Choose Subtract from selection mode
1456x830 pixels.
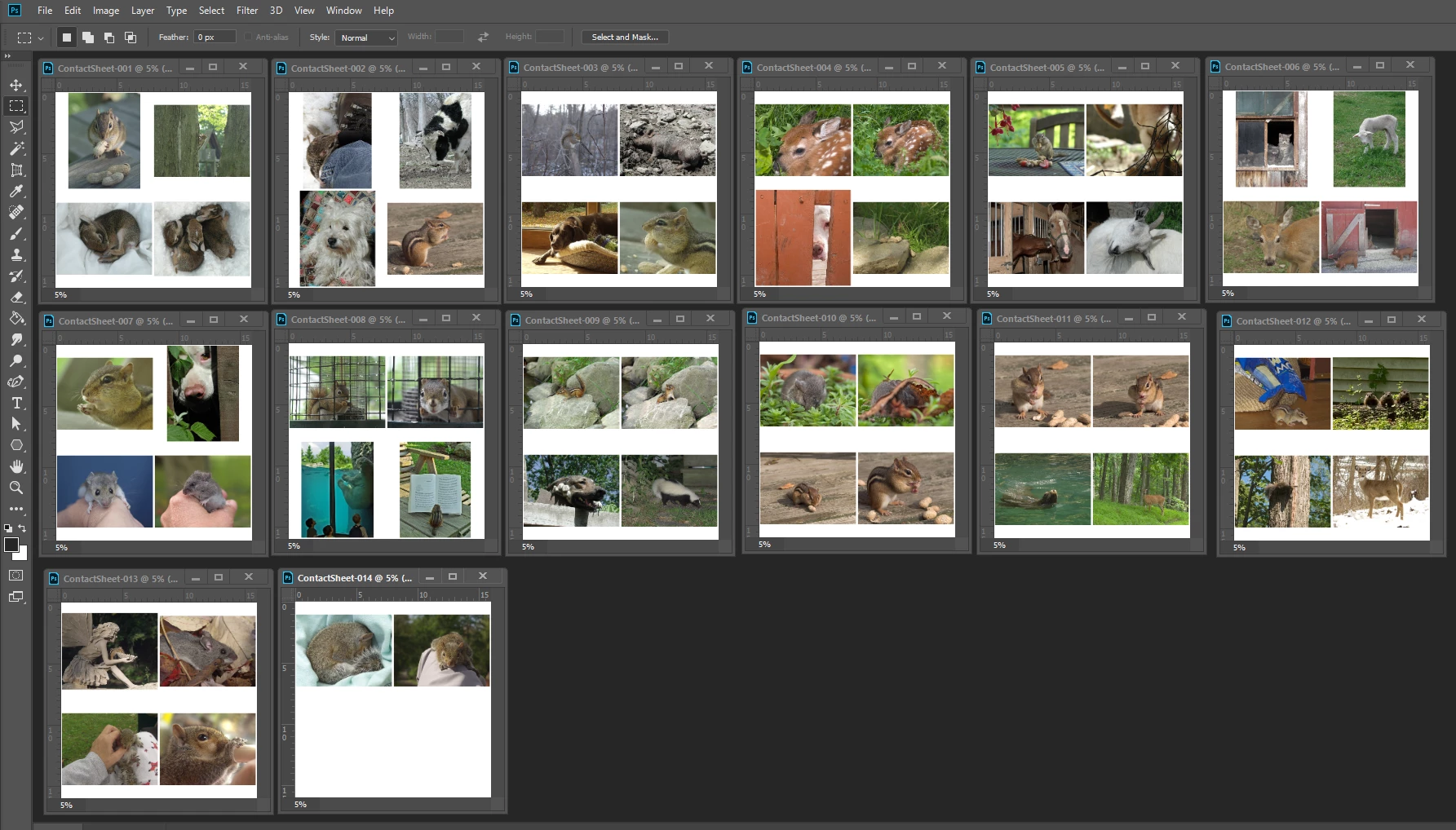pyautogui.click(x=109, y=38)
